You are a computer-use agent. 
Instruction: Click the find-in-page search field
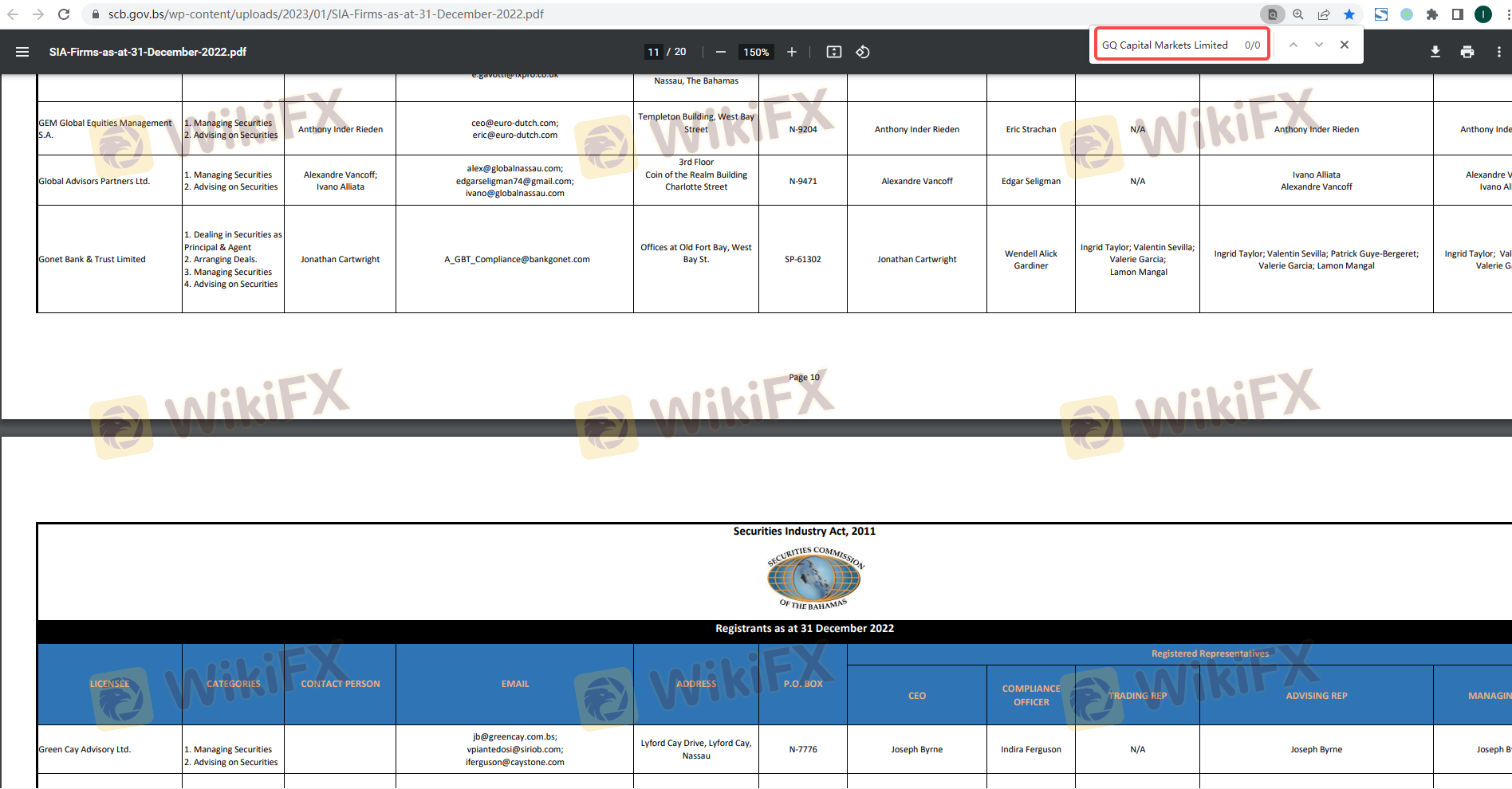pyautogui.click(x=1169, y=45)
